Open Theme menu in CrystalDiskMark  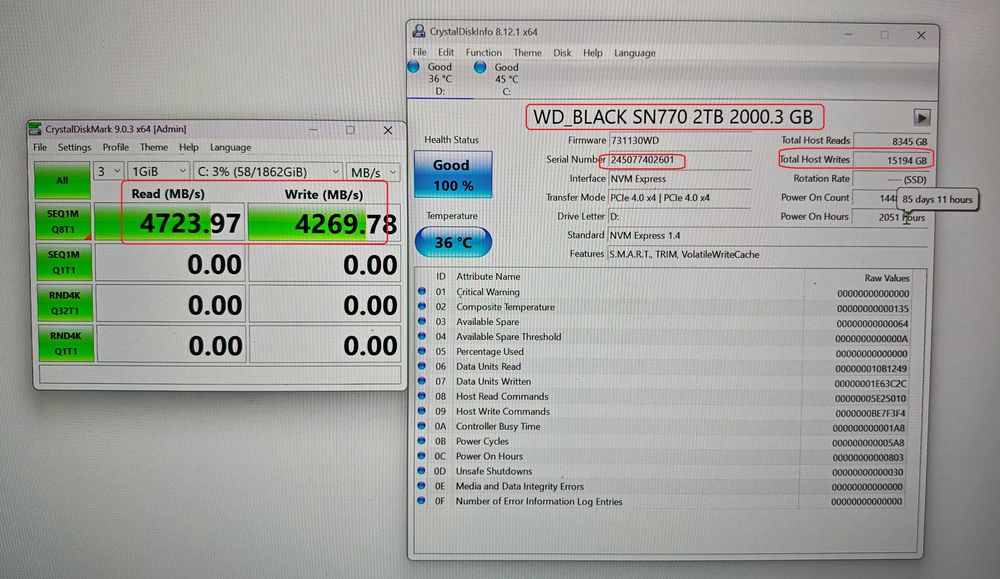[154, 147]
